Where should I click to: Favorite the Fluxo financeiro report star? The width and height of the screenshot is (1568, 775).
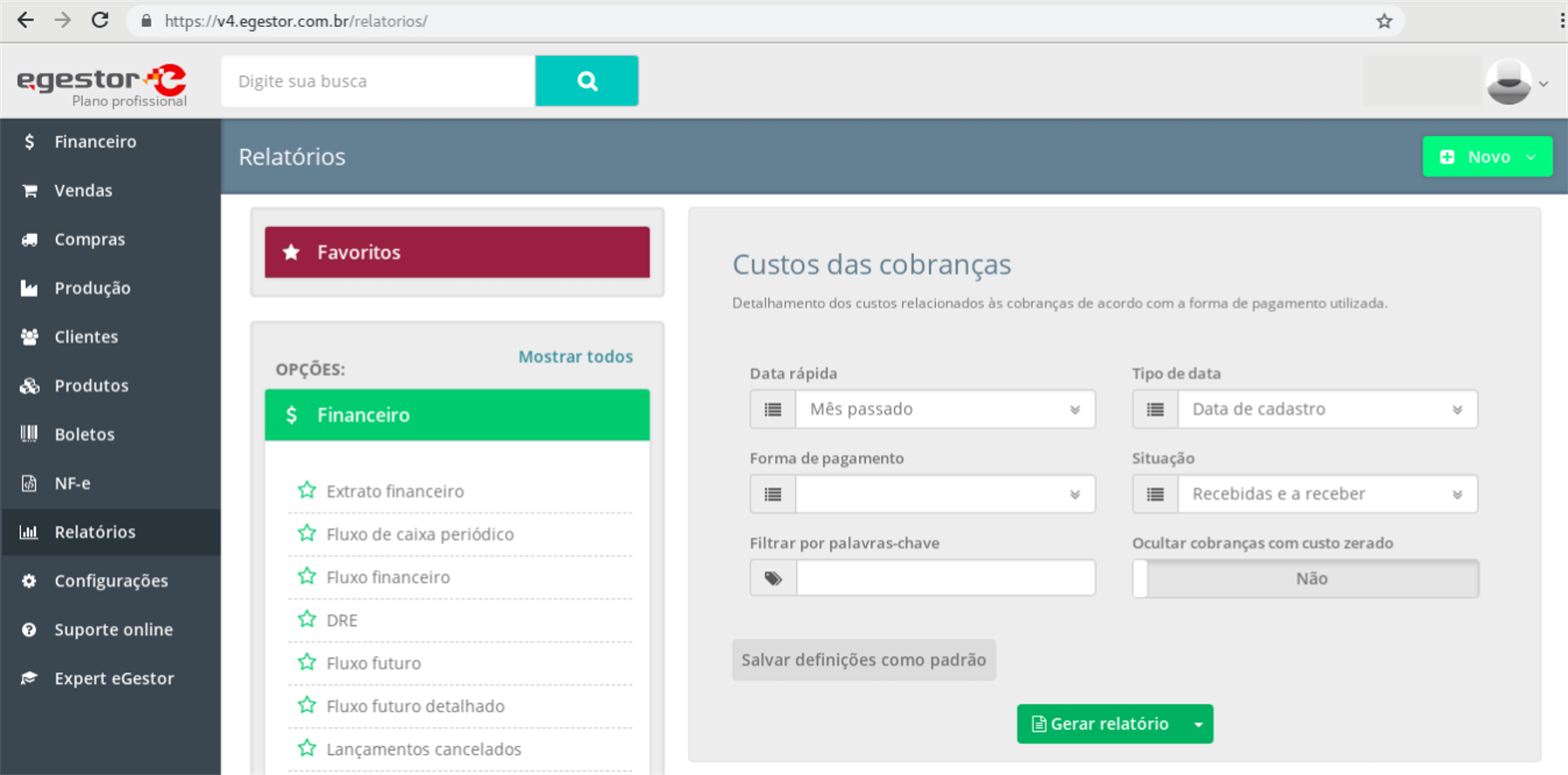coord(306,576)
